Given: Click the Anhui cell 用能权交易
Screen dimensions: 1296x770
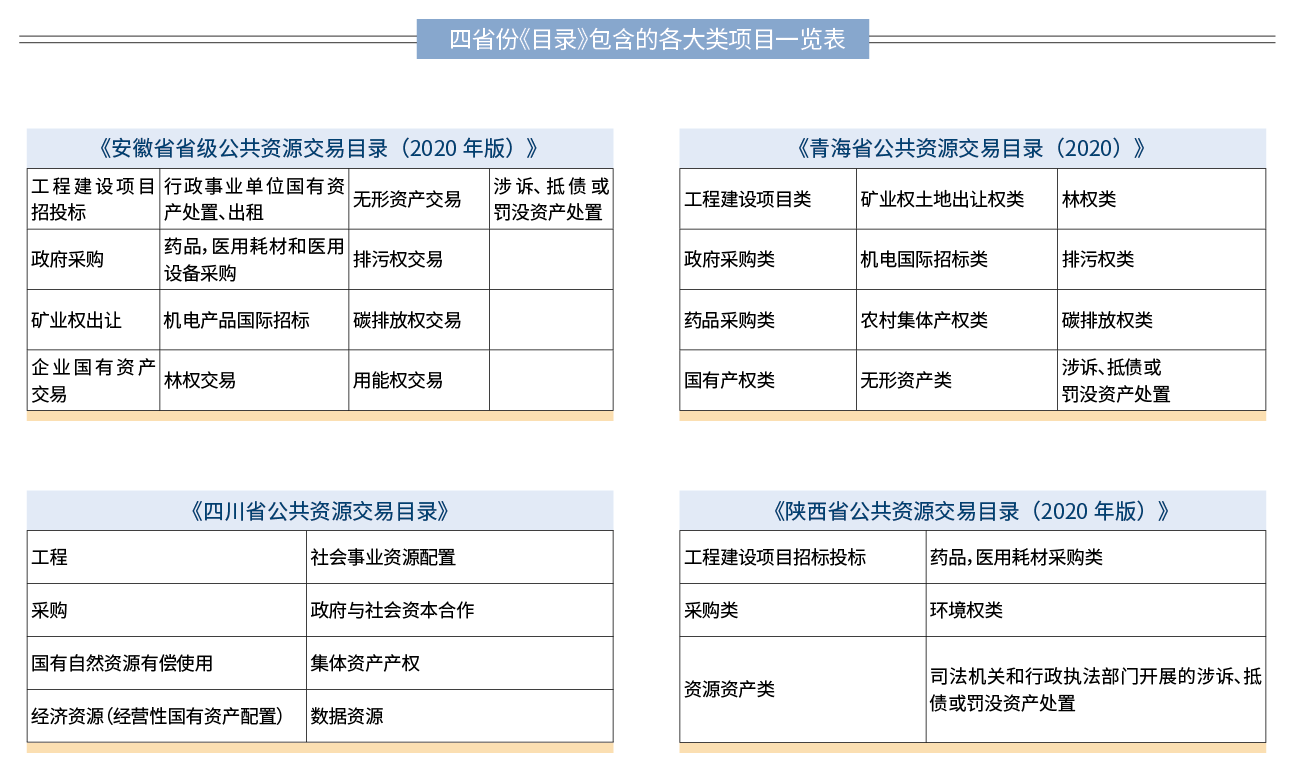Looking at the screenshot, I should [419, 380].
